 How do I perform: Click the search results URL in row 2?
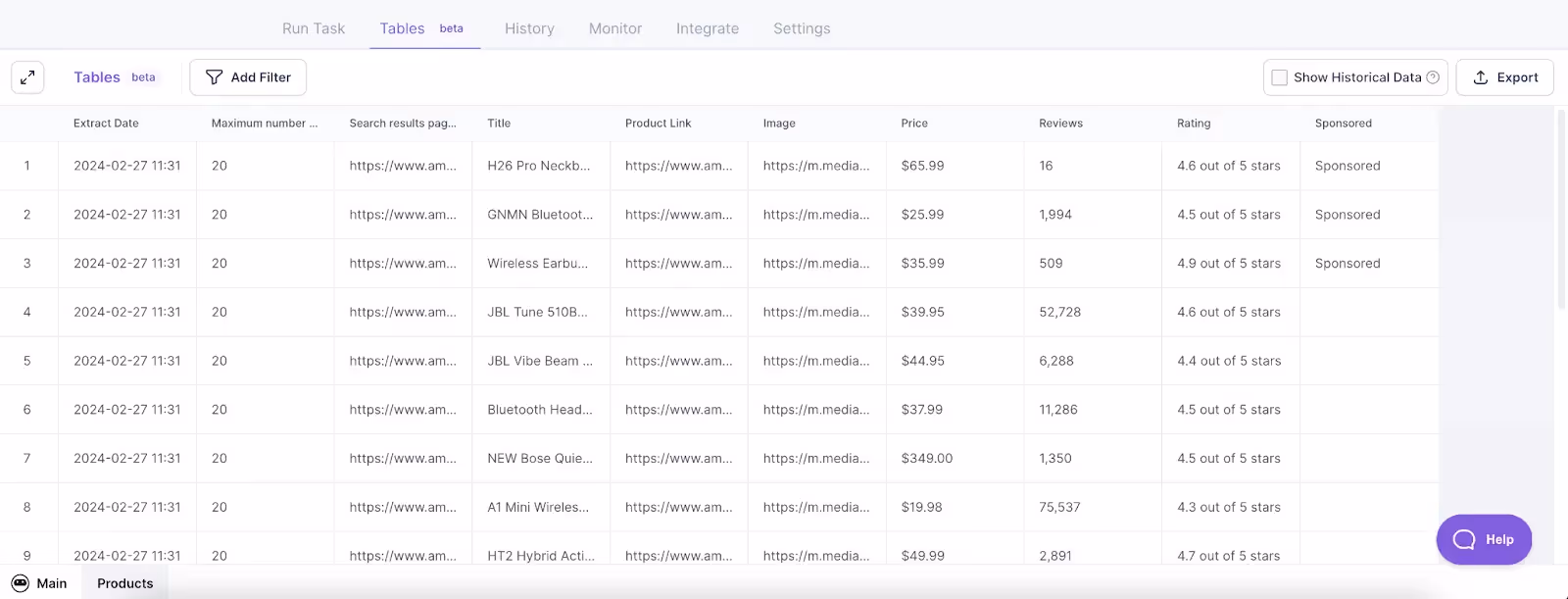pos(403,215)
